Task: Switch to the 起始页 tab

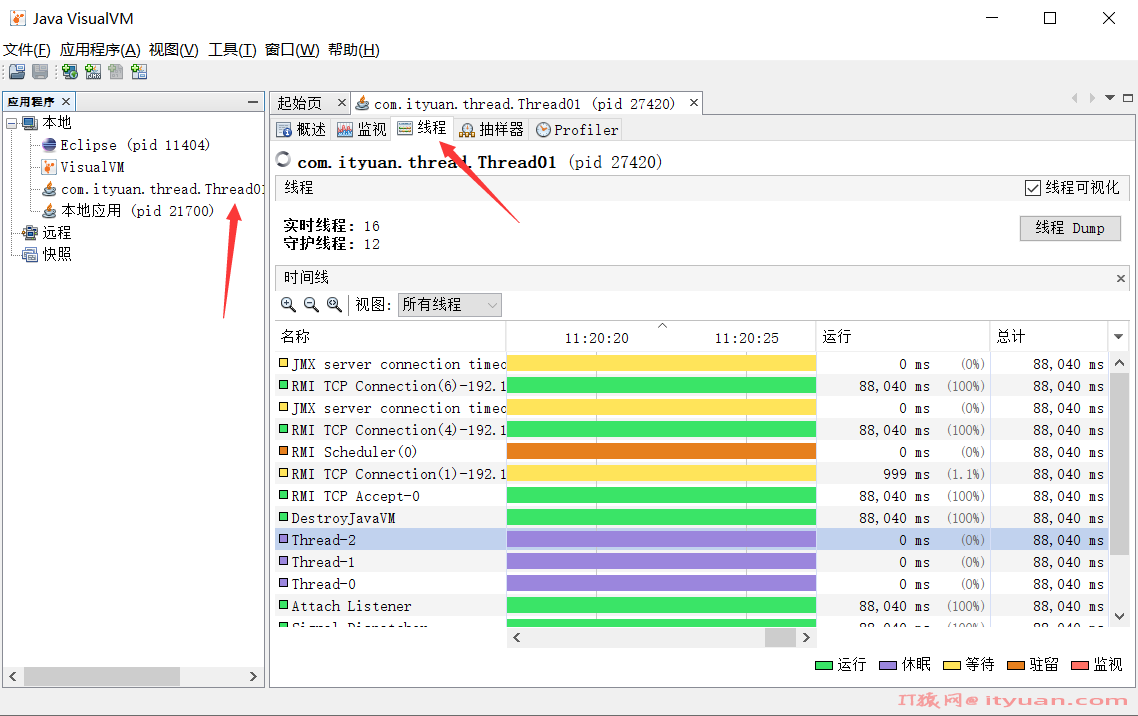Action: (x=299, y=104)
